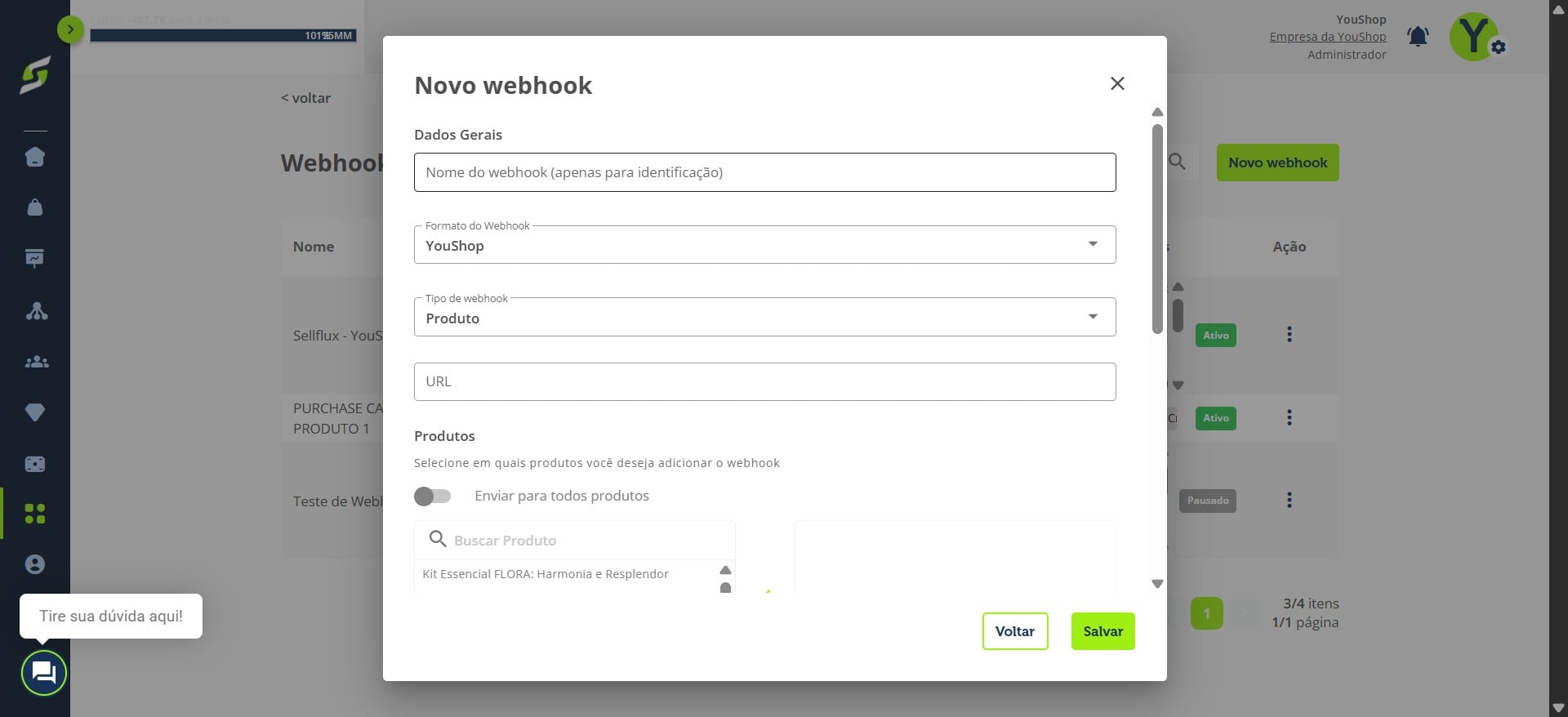Open the user profile sidebar icon

[x=35, y=564]
